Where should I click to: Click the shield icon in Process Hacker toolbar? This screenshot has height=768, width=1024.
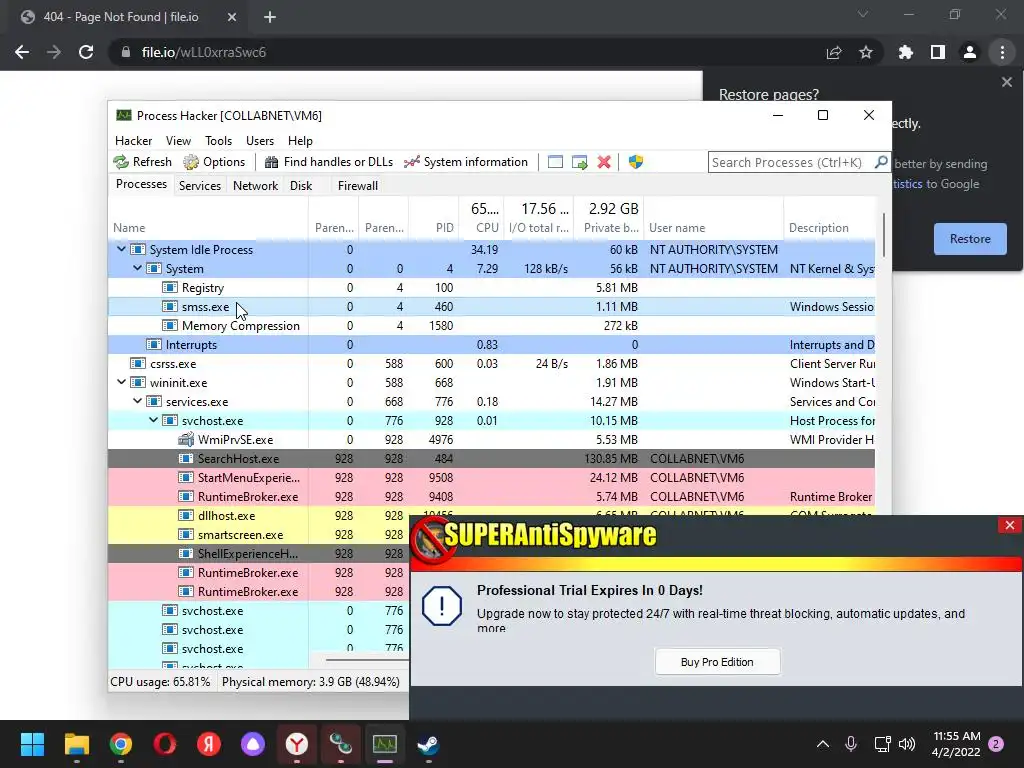[635, 162]
